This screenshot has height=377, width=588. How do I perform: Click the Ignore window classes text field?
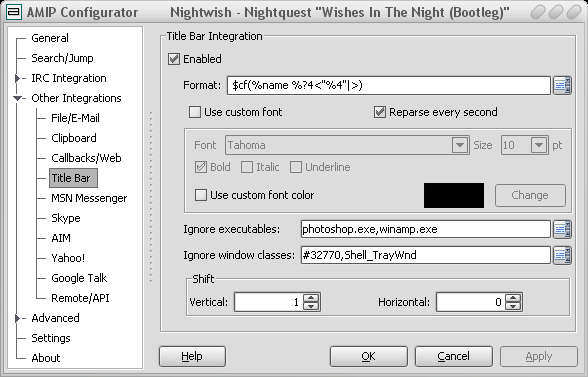click(x=426, y=255)
